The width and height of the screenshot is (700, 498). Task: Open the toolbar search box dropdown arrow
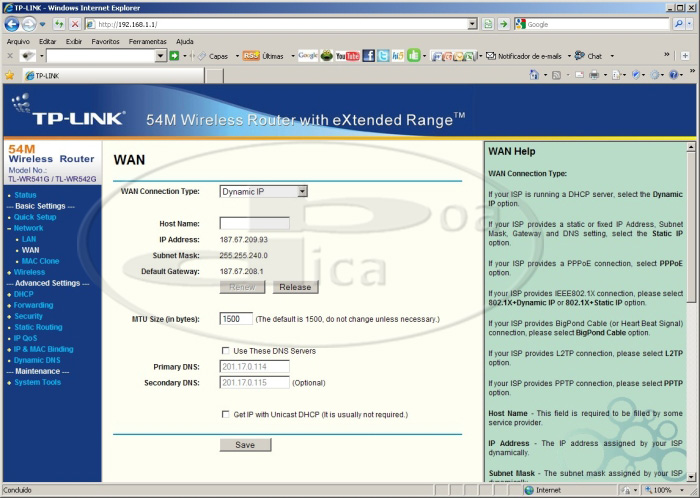pyautogui.click(x=161, y=56)
